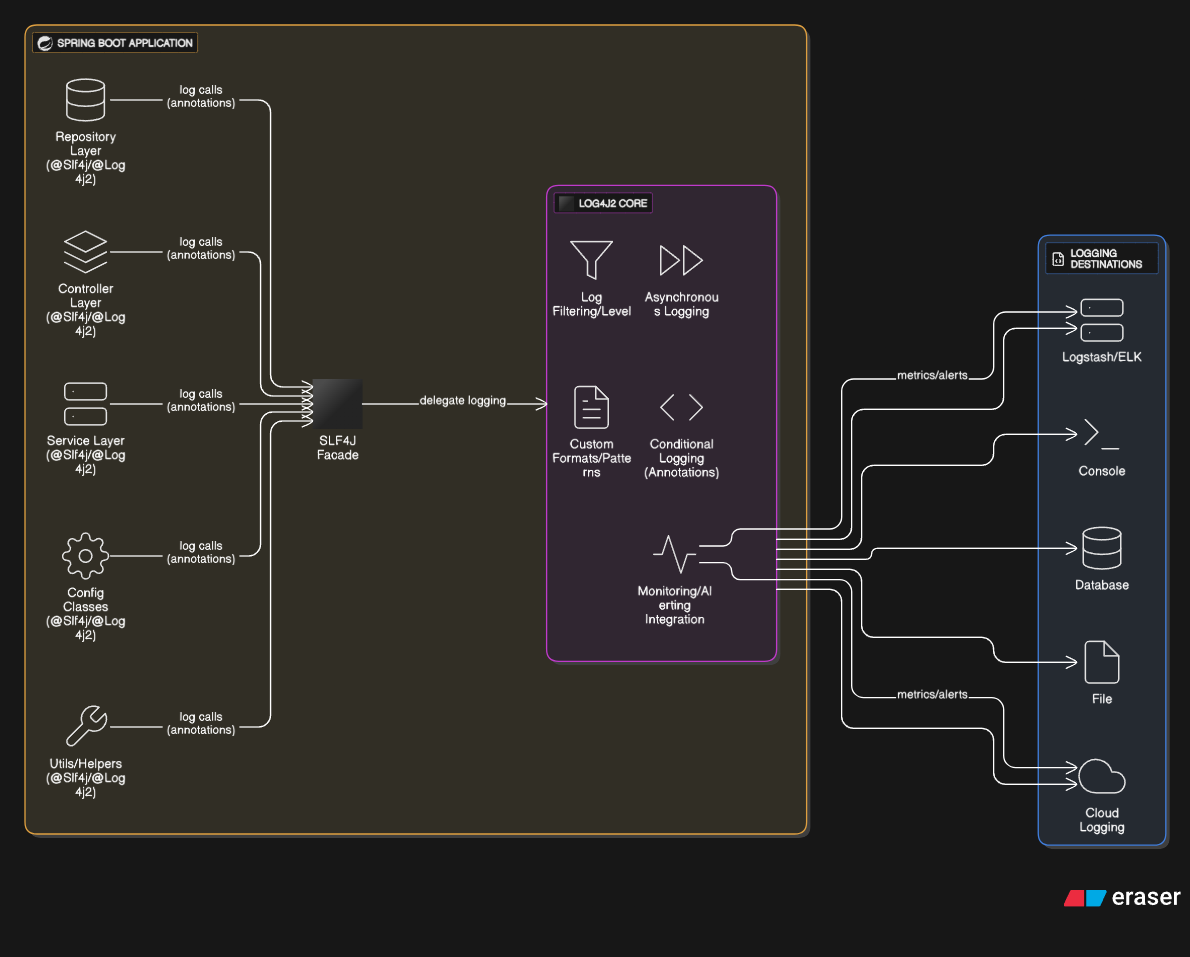Image resolution: width=1190 pixels, height=957 pixels.
Task: Open the eraser logo link
Action: 1122,897
